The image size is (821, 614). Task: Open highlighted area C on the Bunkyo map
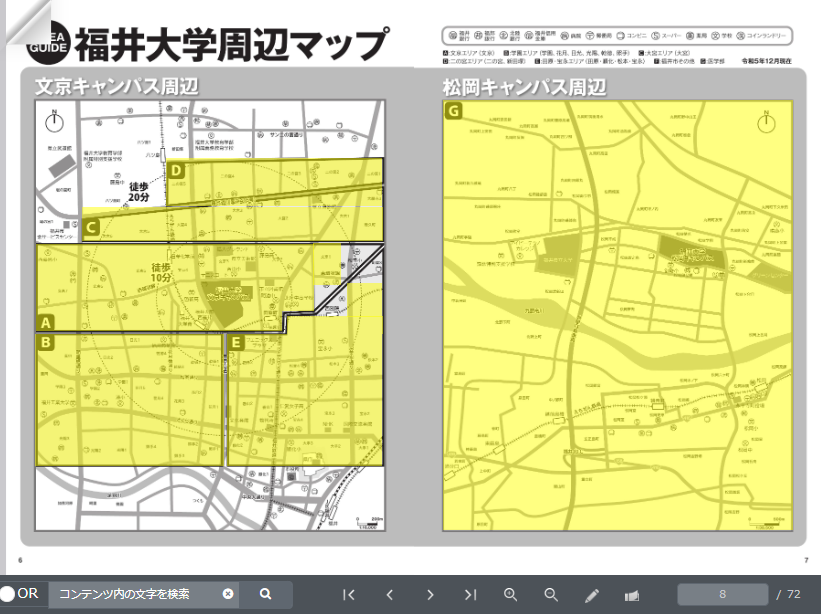click(x=233, y=224)
